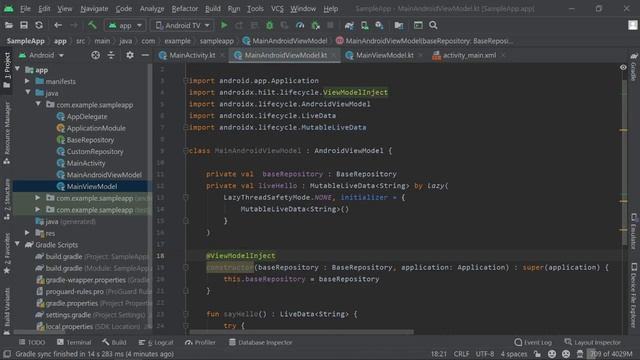Collapse the app module tree node
The height and width of the screenshot is (360, 640).
pos(18,69)
